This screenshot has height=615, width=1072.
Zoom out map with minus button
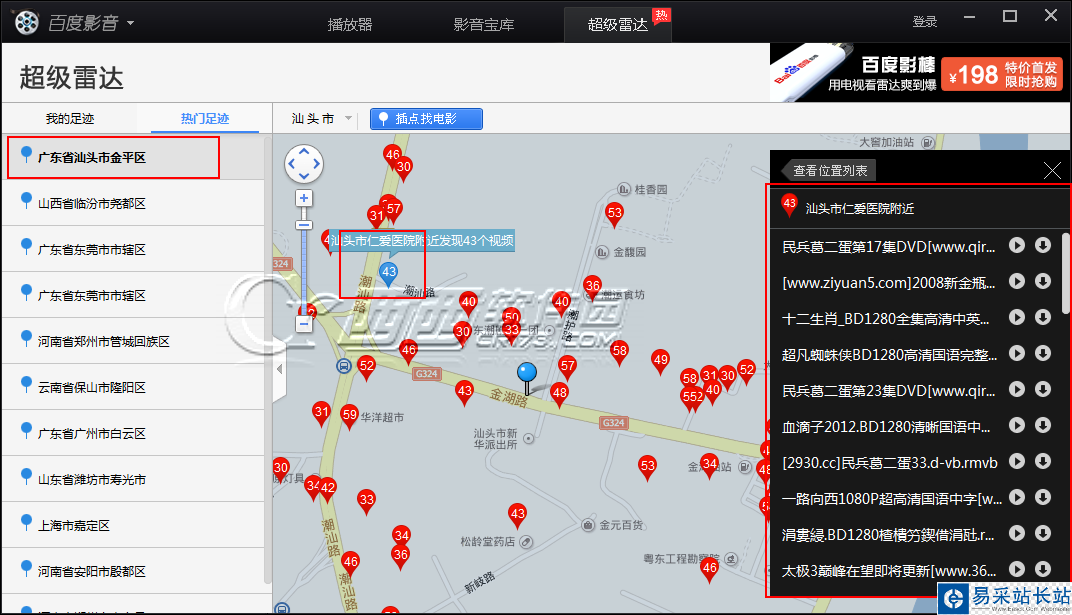coord(304,324)
